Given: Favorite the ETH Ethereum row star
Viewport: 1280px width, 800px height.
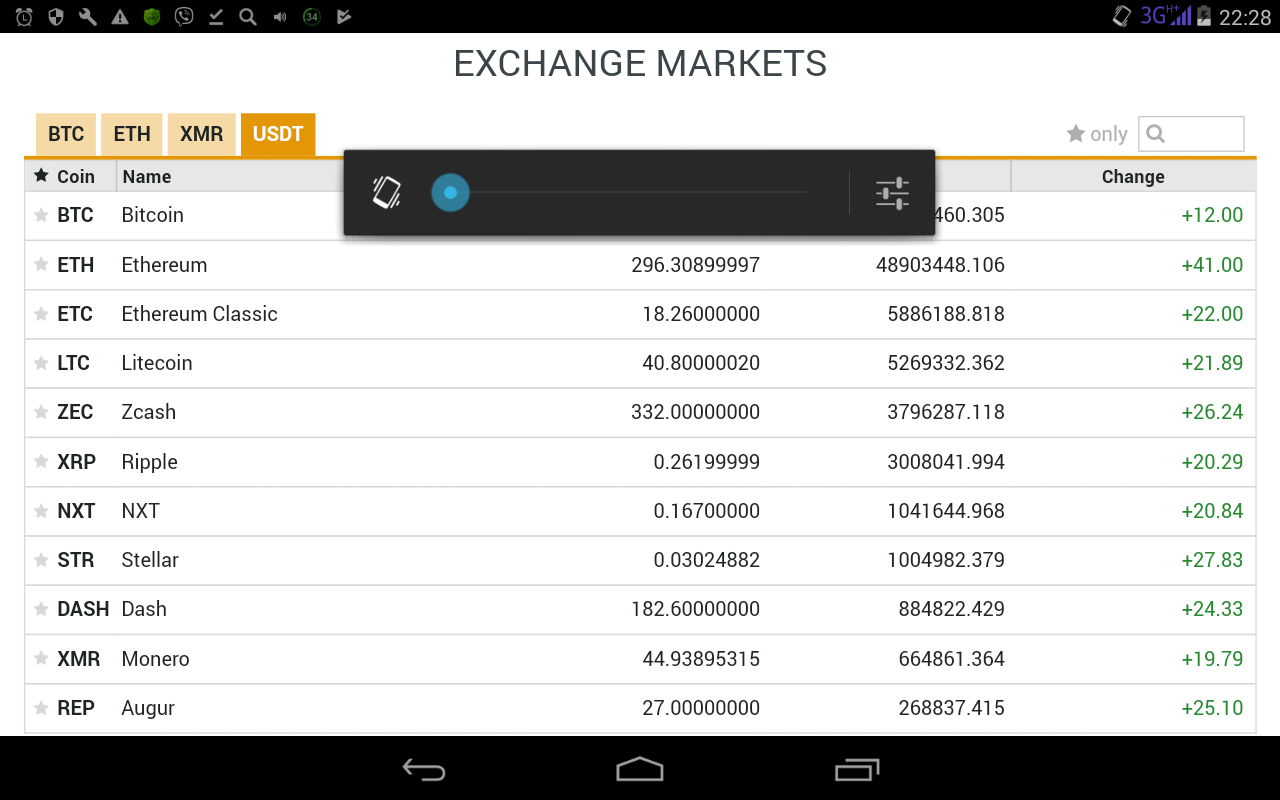Looking at the screenshot, I should tap(41, 265).
